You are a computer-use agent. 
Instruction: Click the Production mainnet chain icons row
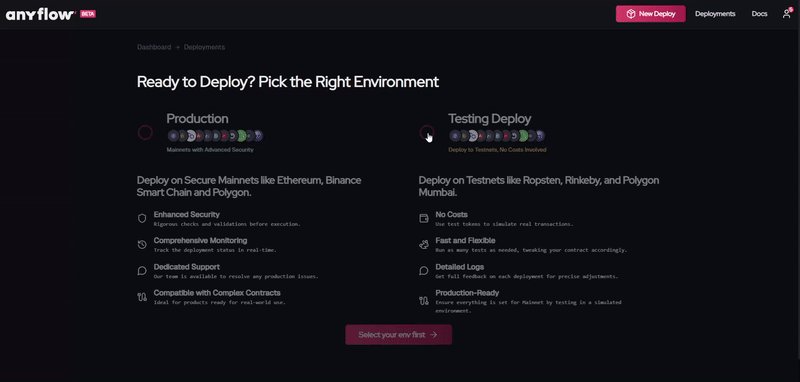215,136
